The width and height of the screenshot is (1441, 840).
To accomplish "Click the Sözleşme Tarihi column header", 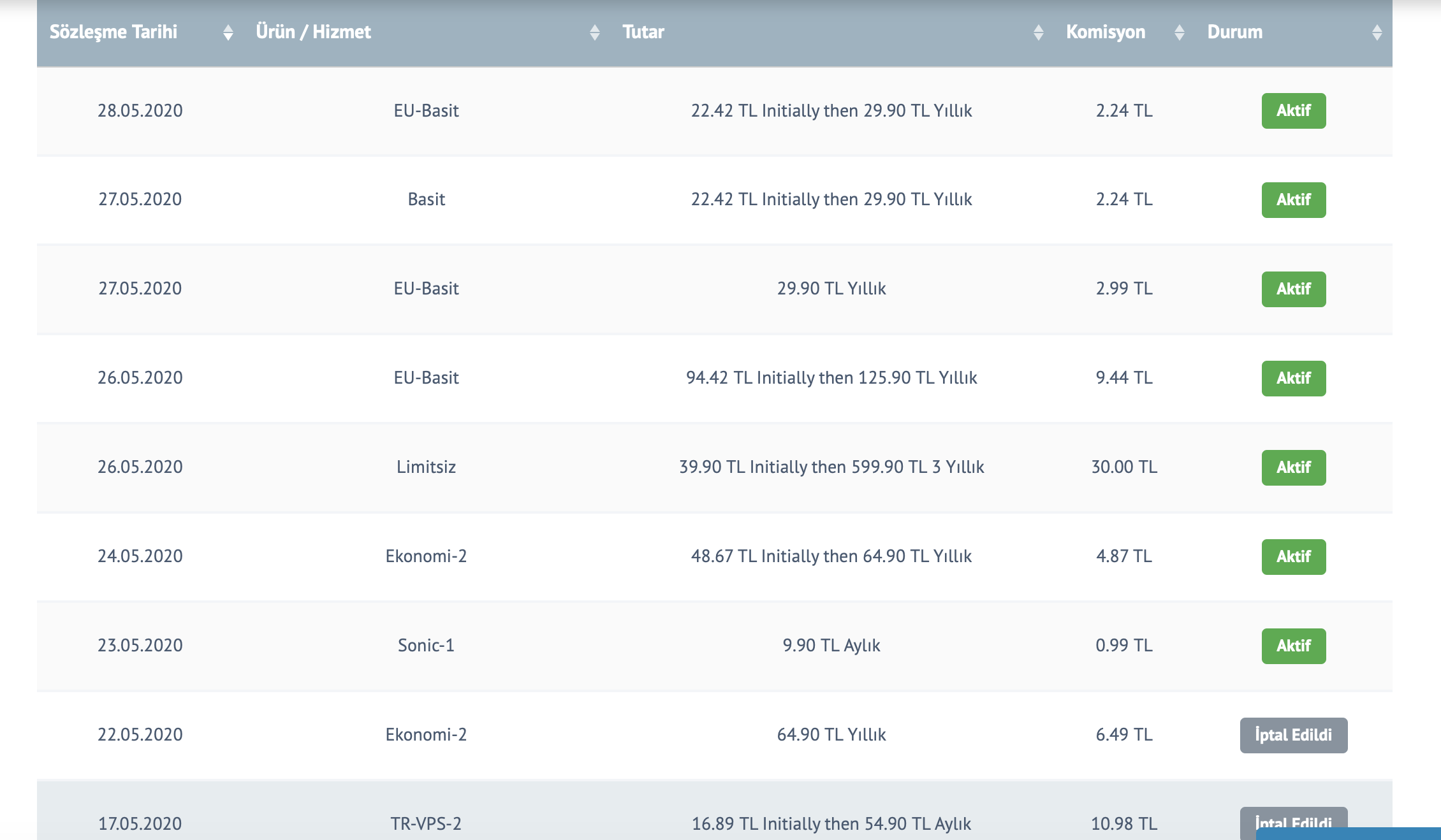I will (x=113, y=32).
